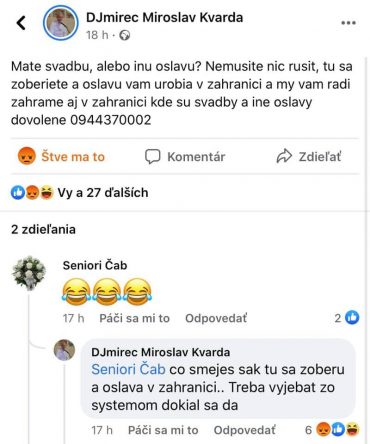Tap the like icon showing 2 reactions

tap(352, 318)
